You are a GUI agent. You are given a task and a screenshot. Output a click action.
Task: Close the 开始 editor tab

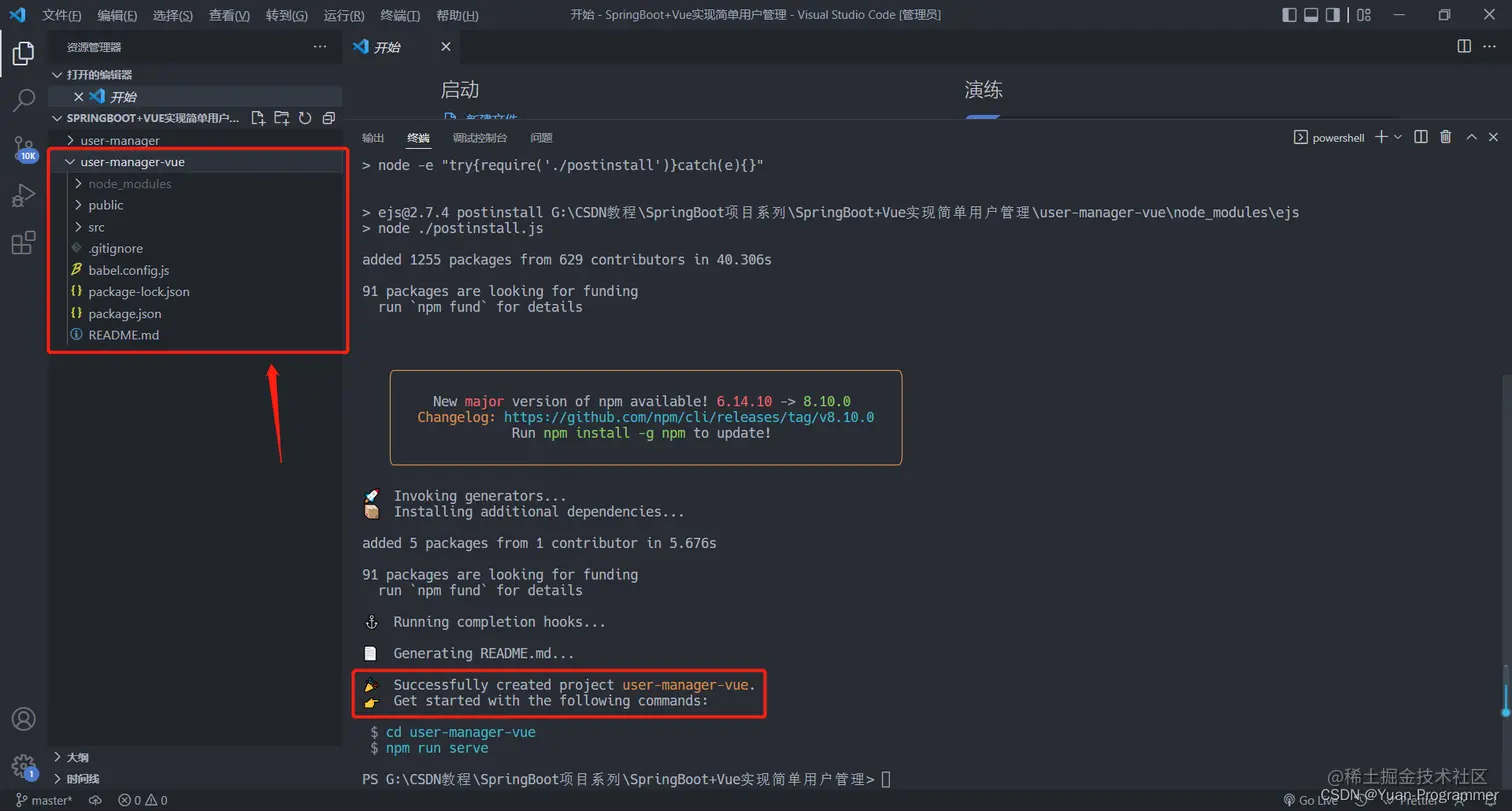point(446,47)
